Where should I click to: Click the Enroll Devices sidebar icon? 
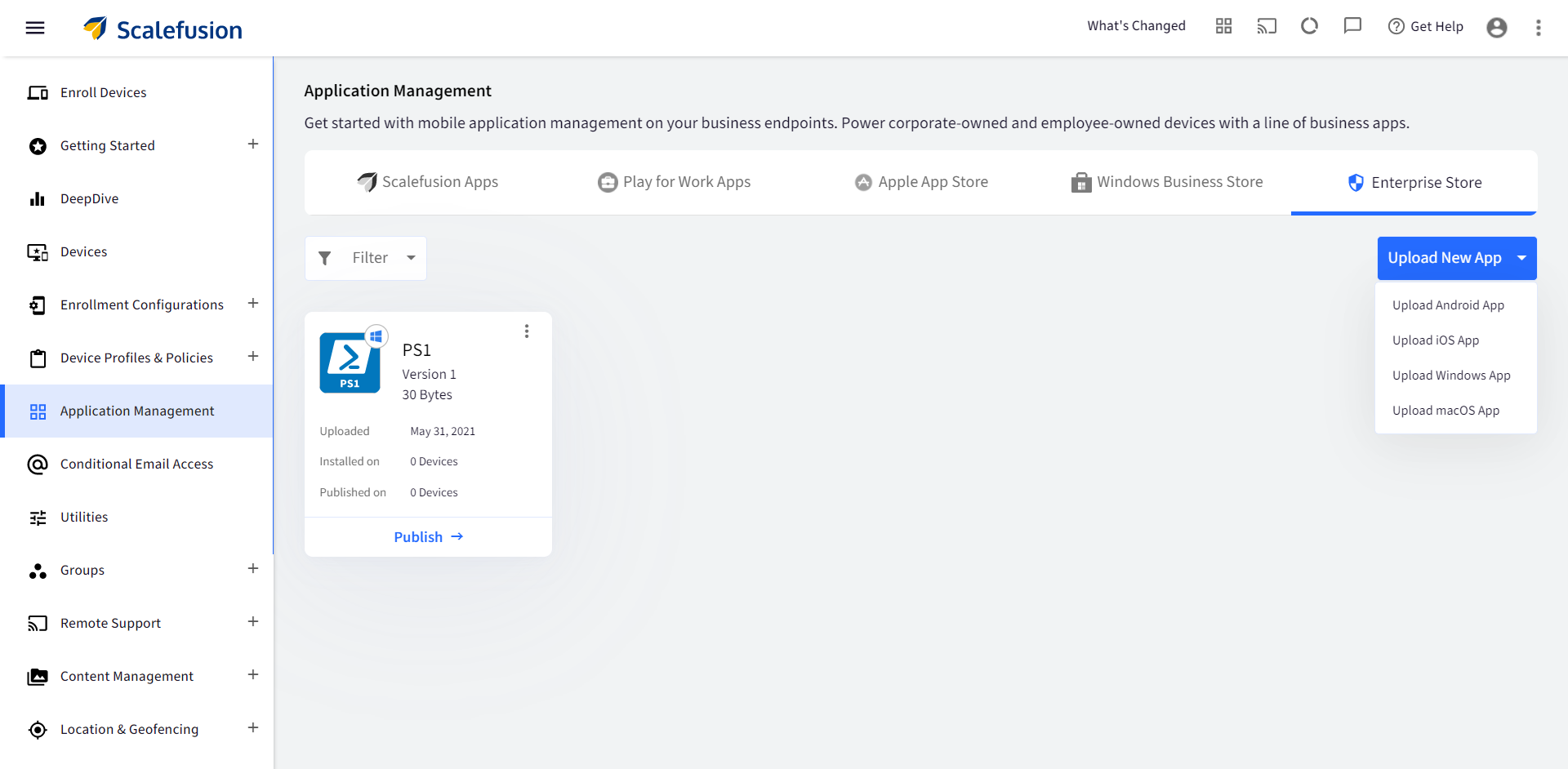click(38, 93)
